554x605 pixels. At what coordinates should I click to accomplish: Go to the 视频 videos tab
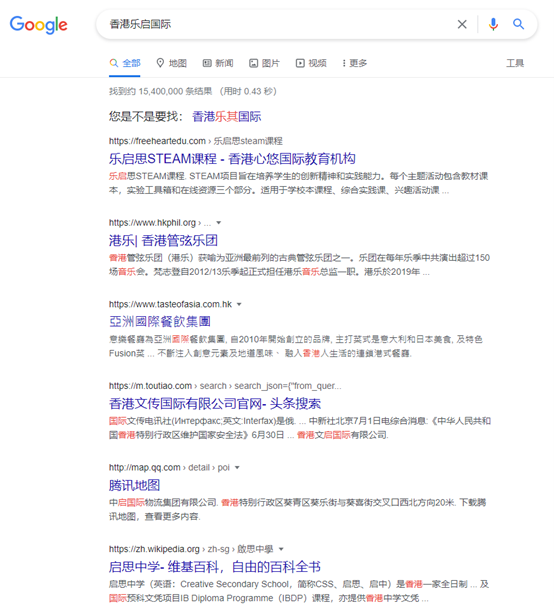pos(311,63)
